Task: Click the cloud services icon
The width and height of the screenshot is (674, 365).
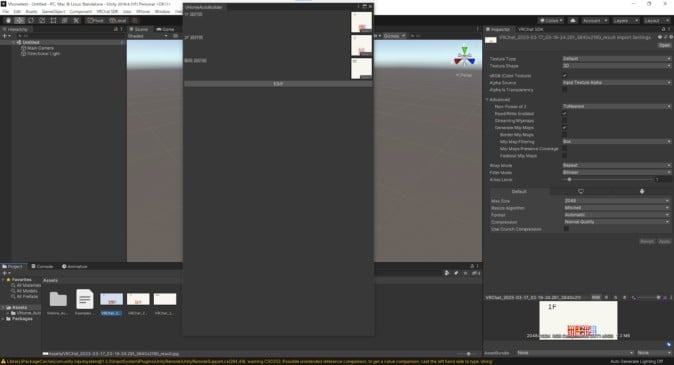Action: [x=573, y=21]
